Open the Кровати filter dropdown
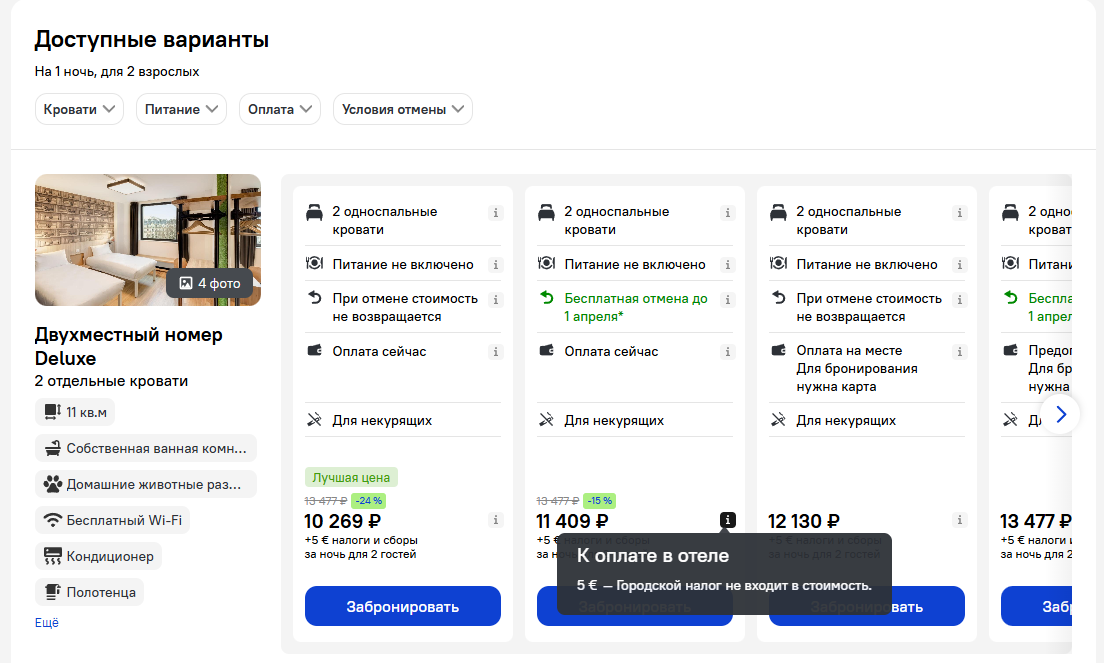1104x663 pixels. click(x=79, y=109)
